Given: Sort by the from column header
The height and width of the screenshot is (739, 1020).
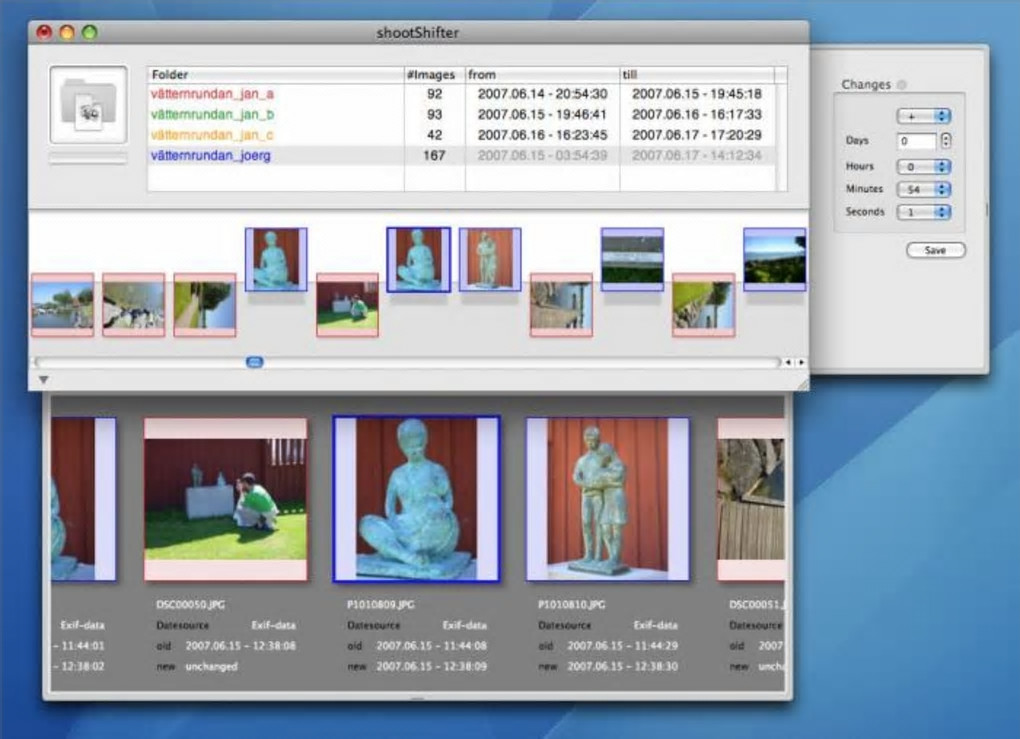Looking at the screenshot, I should 543,74.
